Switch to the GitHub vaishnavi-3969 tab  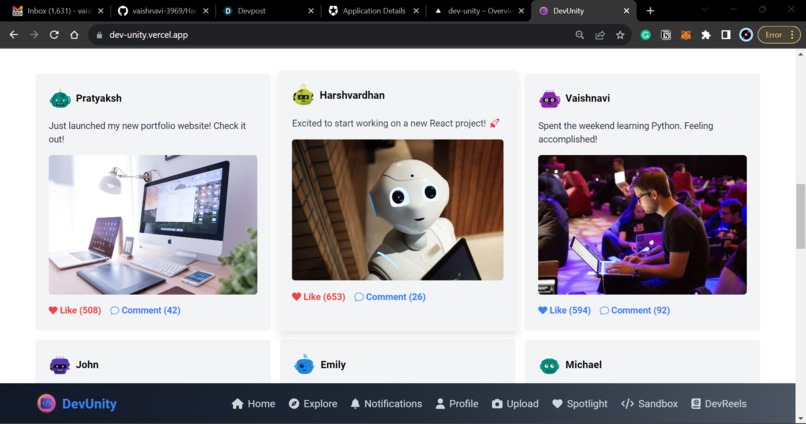[x=162, y=11]
